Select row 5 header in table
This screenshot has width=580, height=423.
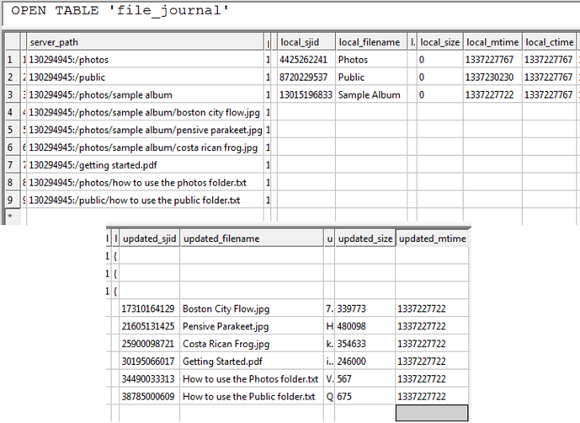(13, 130)
